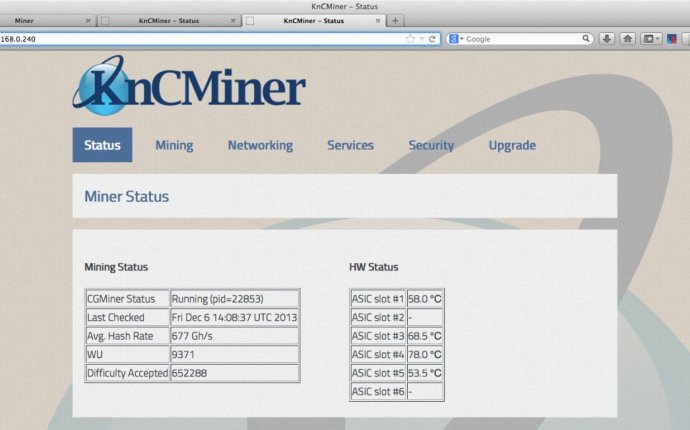Click the KnCMiner logo
Image resolution: width=690 pixels, height=430 pixels.
point(189,85)
